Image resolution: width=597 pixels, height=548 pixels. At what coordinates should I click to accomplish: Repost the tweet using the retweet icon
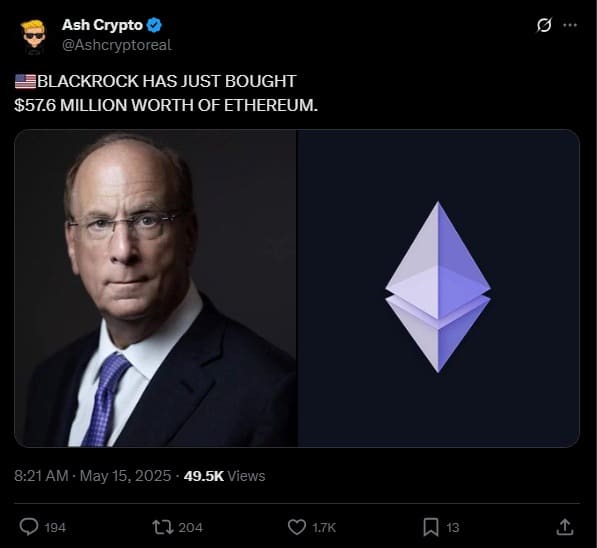(163, 527)
